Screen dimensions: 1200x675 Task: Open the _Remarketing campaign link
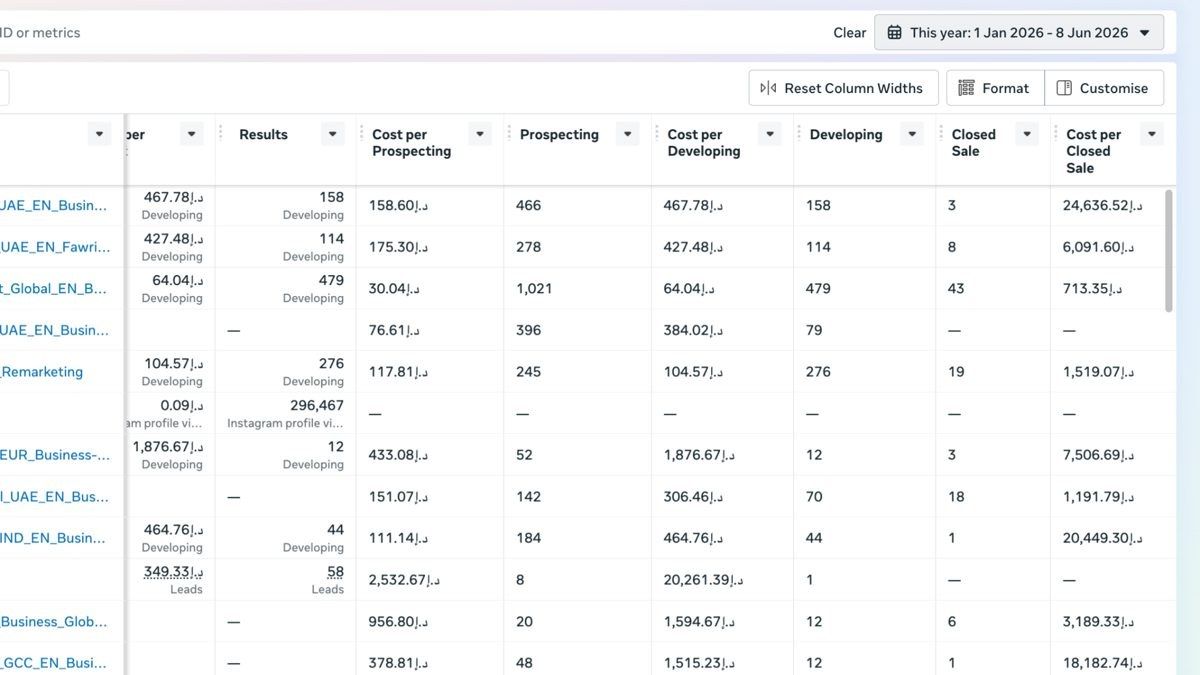click(x=41, y=371)
